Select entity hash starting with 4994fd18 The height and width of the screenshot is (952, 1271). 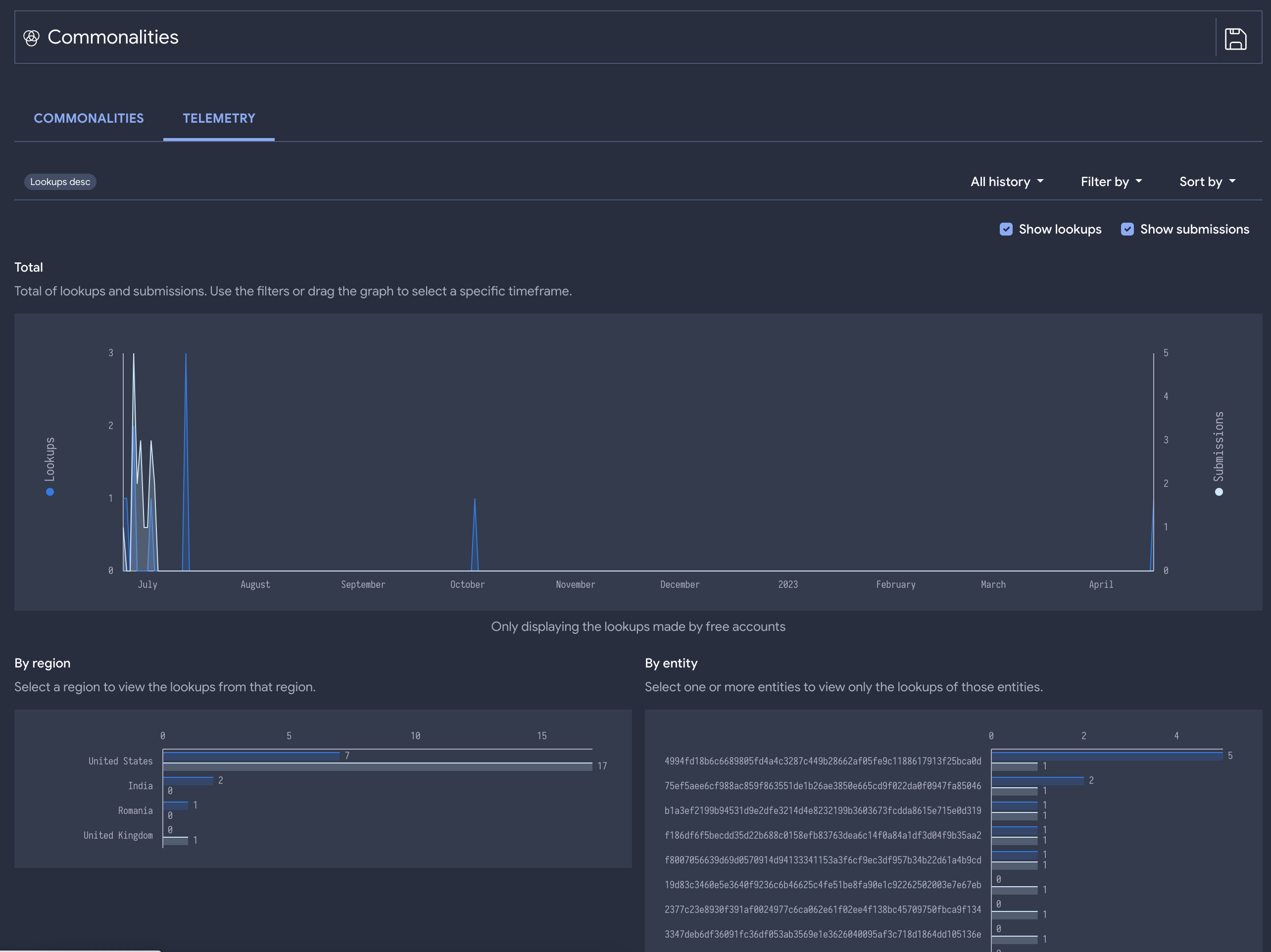pos(822,762)
